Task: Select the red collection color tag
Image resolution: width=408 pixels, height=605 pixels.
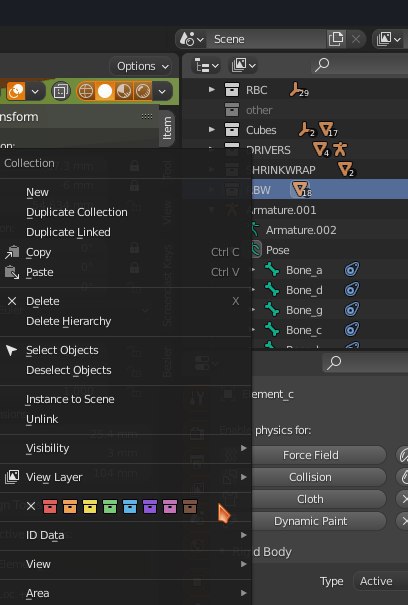Action: [x=50, y=506]
